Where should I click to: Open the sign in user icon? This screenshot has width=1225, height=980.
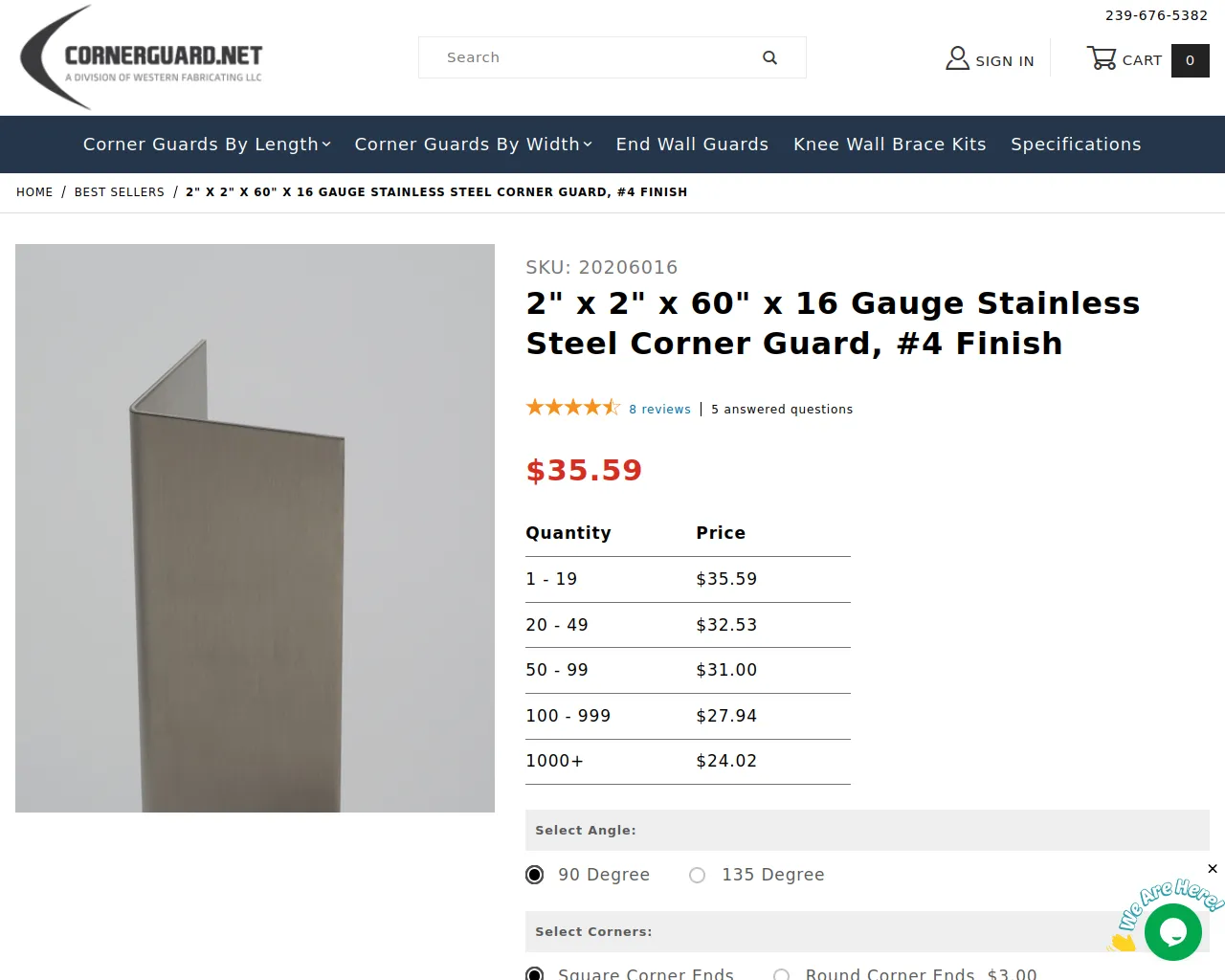(957, 58)
